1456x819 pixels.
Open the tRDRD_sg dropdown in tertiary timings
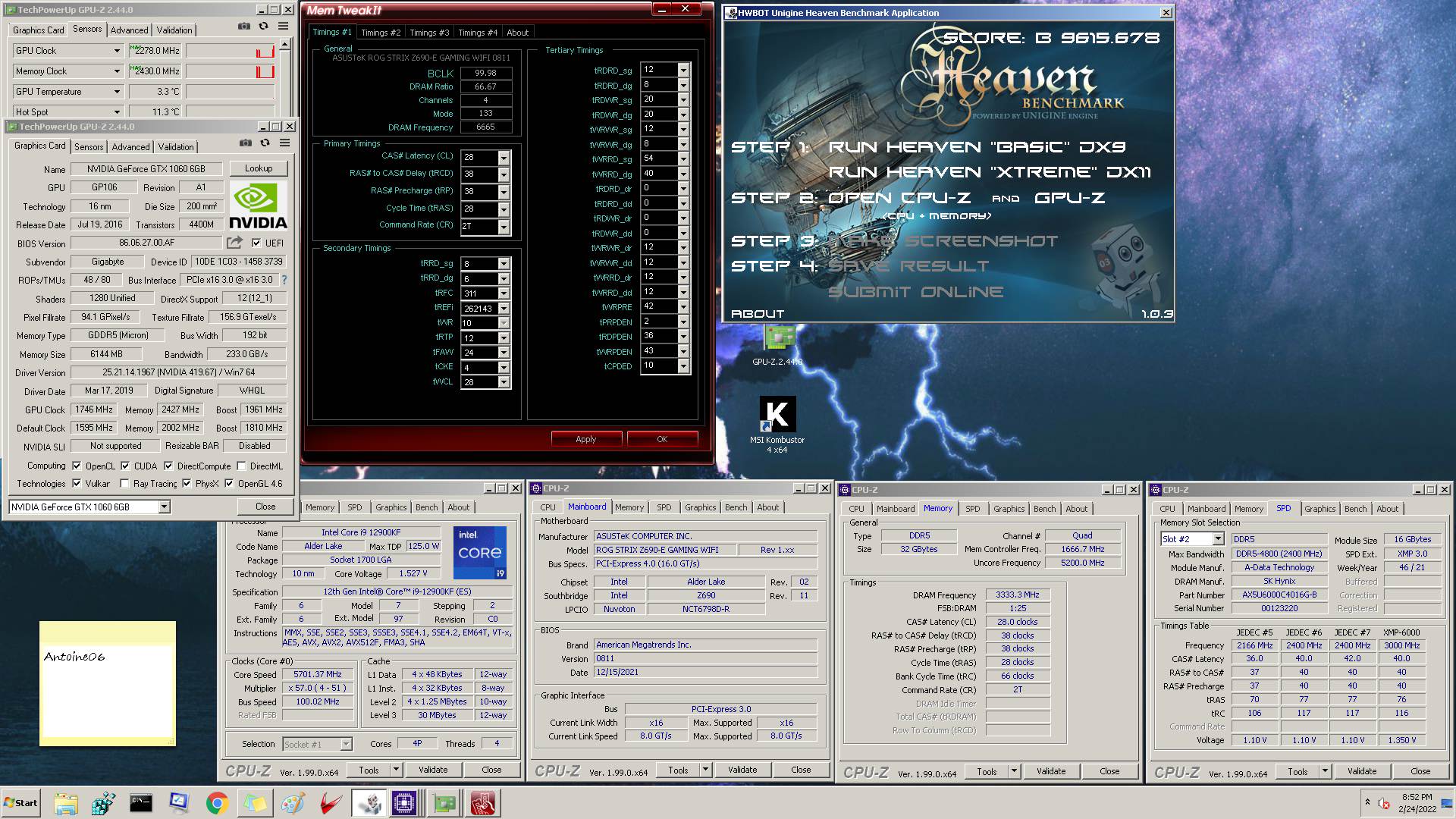[683, 70]
